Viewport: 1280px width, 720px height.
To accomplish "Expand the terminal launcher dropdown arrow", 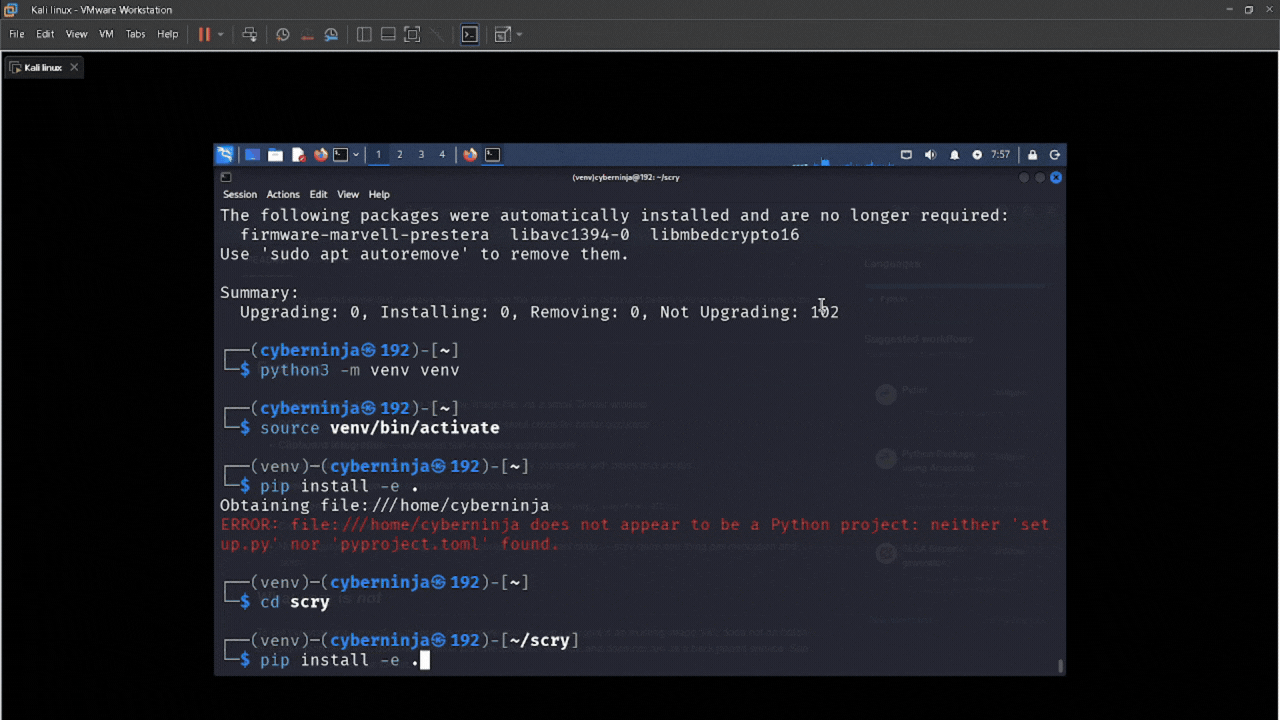I will 355,154.
